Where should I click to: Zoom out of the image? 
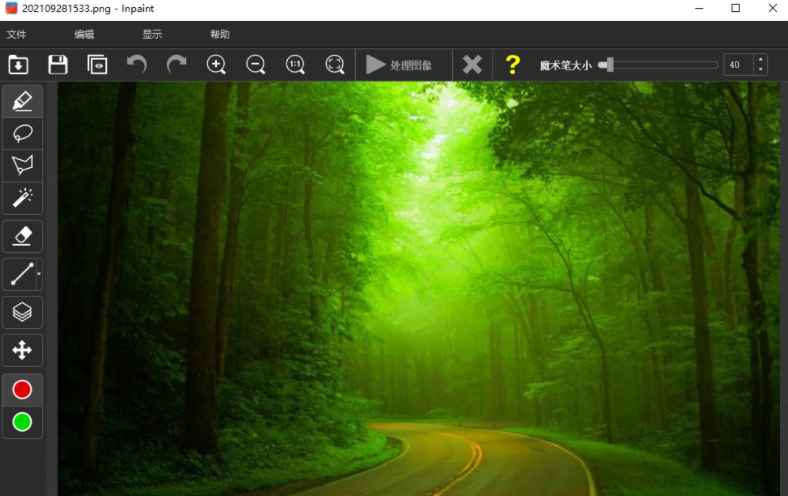pyautogui.click(x=255, y=65)
